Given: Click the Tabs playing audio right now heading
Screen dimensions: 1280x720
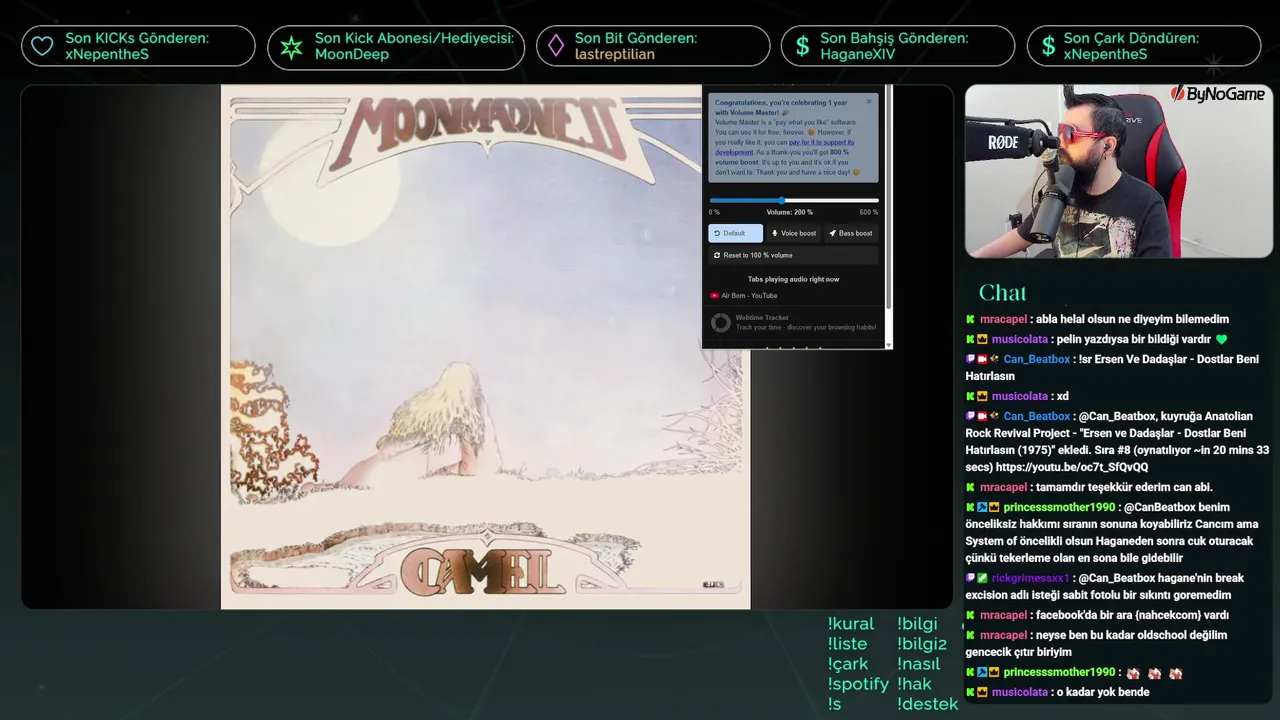Looking at the screenshot, I should pyautogui.click(x=793, y=279).
